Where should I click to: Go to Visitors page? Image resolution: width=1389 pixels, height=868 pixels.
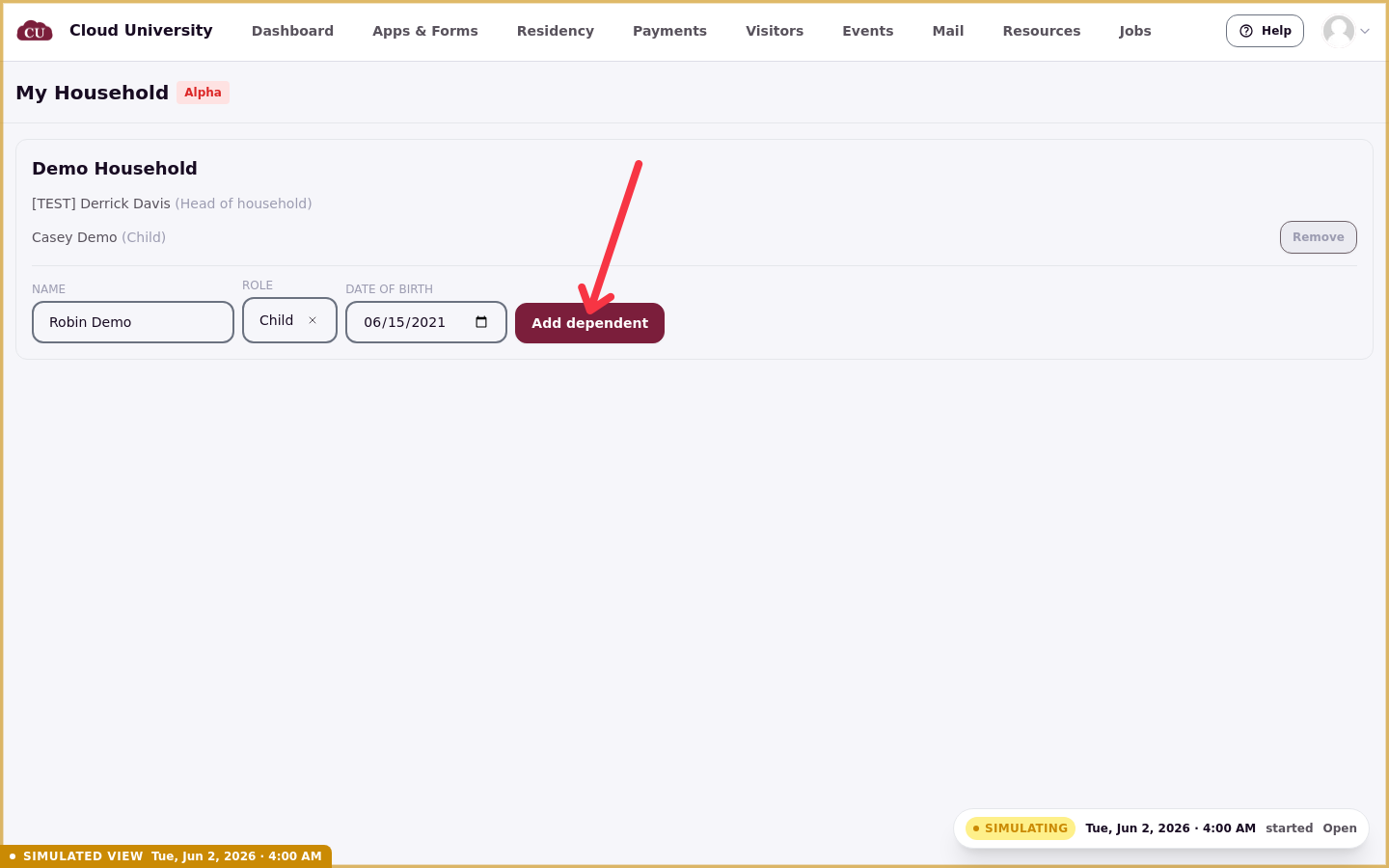coord(775,31)
